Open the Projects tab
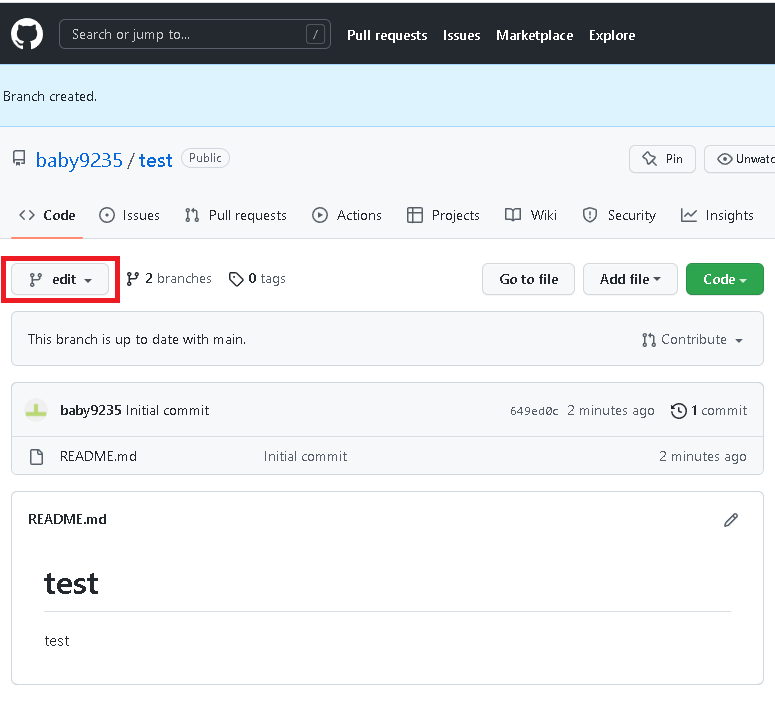 443,215
